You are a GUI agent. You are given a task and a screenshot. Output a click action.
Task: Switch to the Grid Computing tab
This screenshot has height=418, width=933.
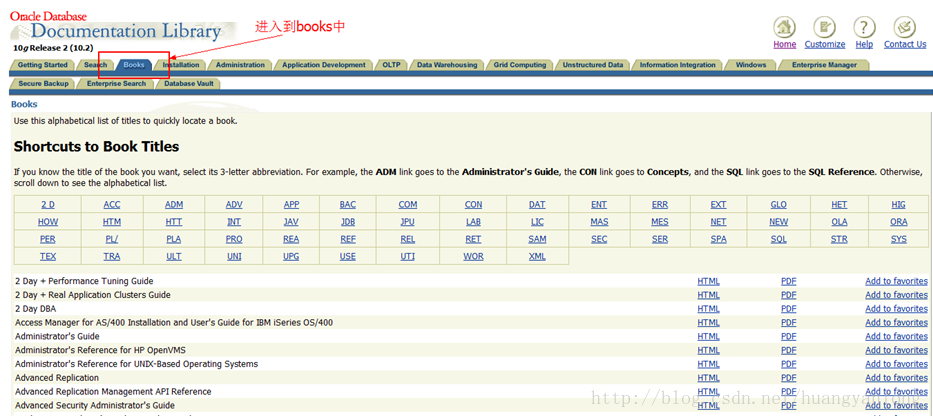519,65
